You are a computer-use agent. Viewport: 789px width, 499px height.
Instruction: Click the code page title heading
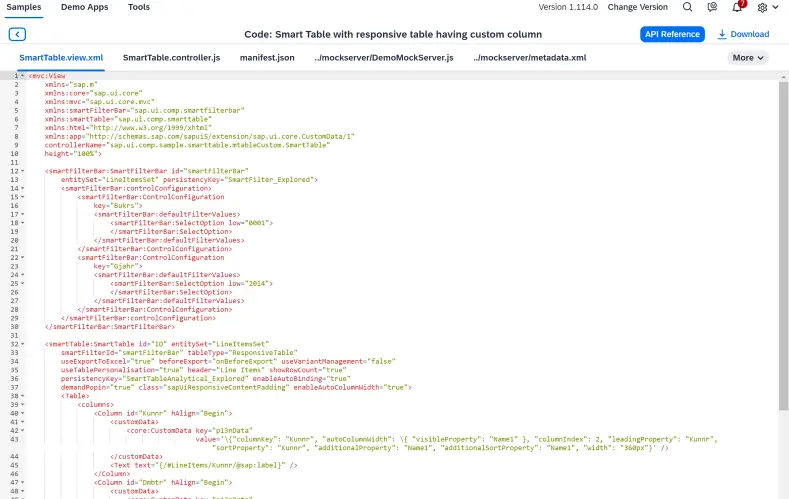[x=393, y=34]
